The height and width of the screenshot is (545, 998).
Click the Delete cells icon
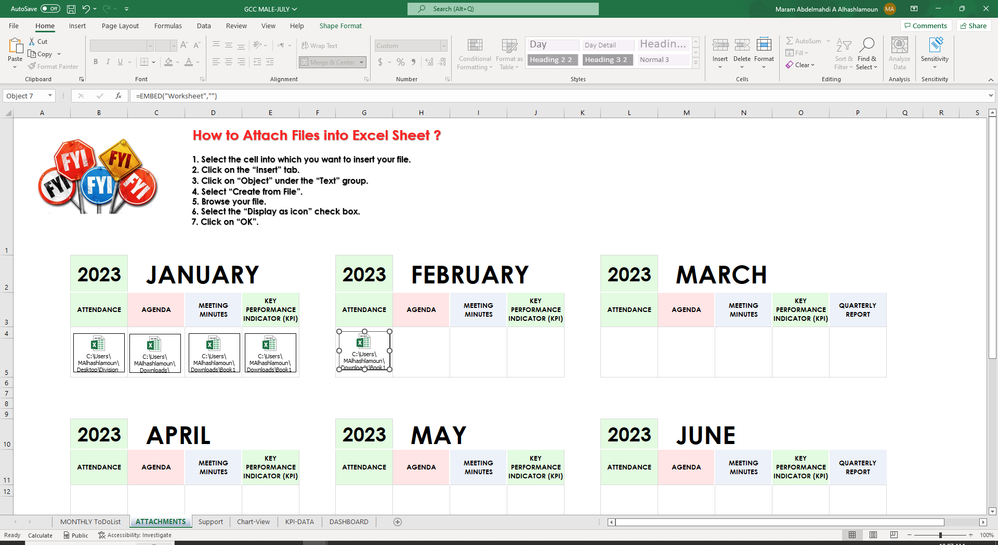click(x=742, y=45)
